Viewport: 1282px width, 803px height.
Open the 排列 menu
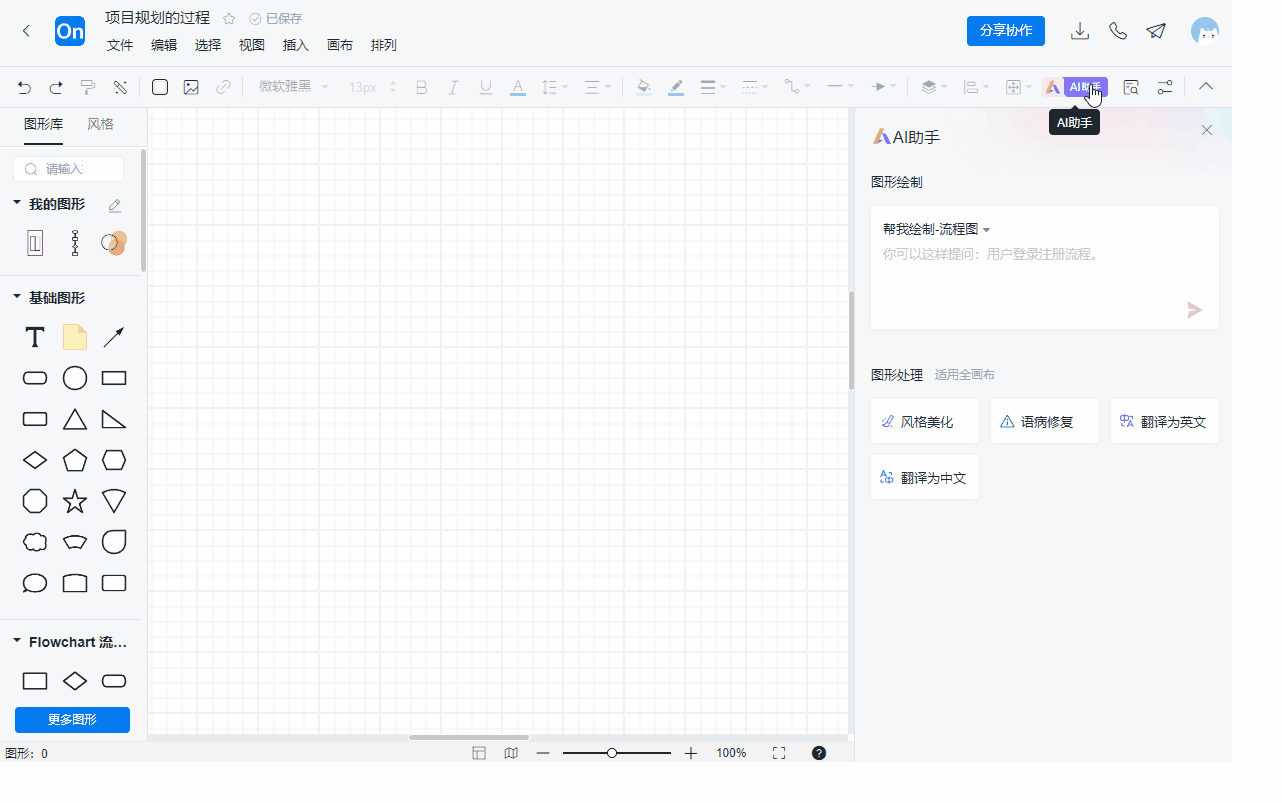(384, 45)
